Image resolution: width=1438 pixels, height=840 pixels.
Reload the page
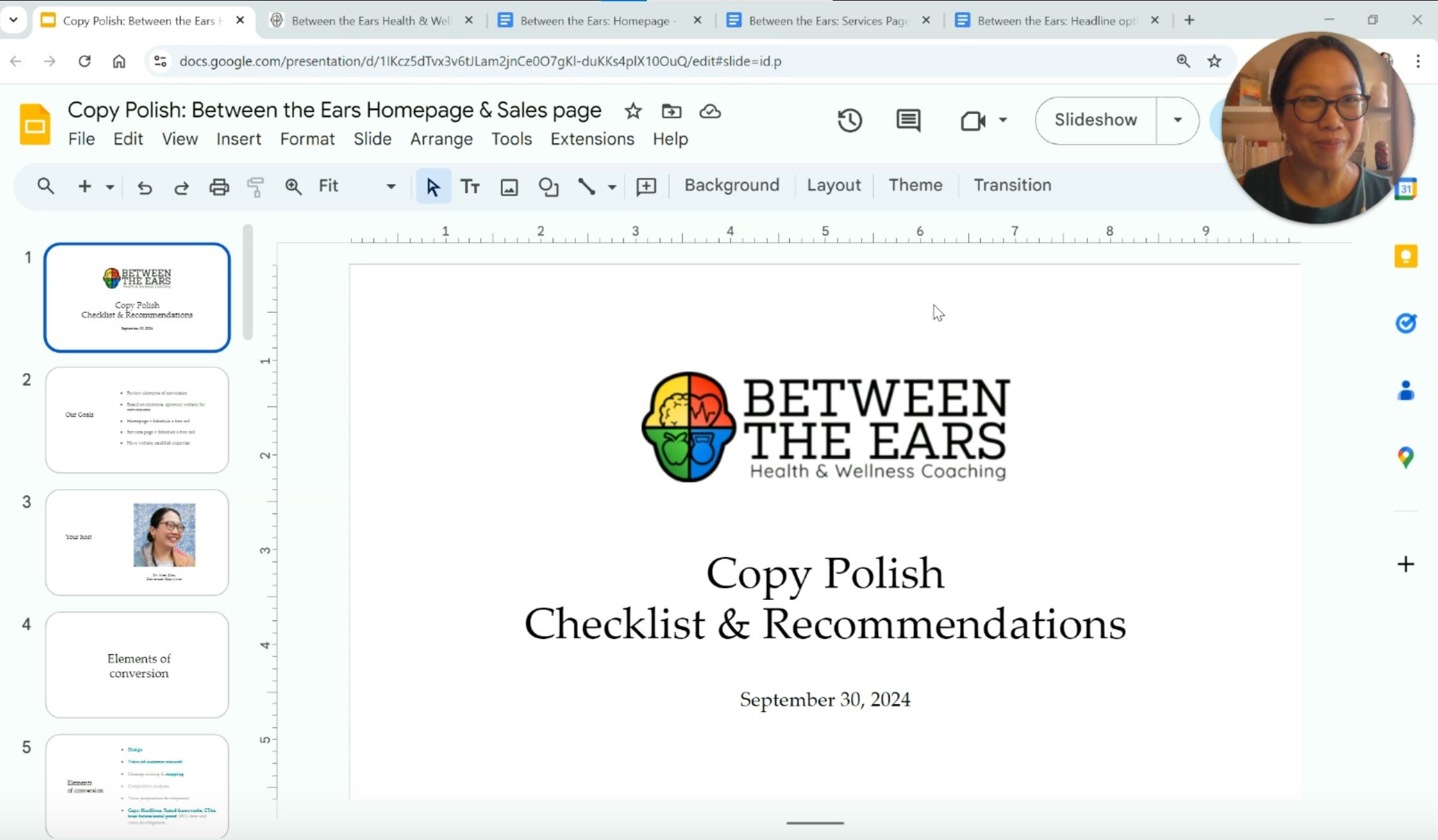[85, 61]
